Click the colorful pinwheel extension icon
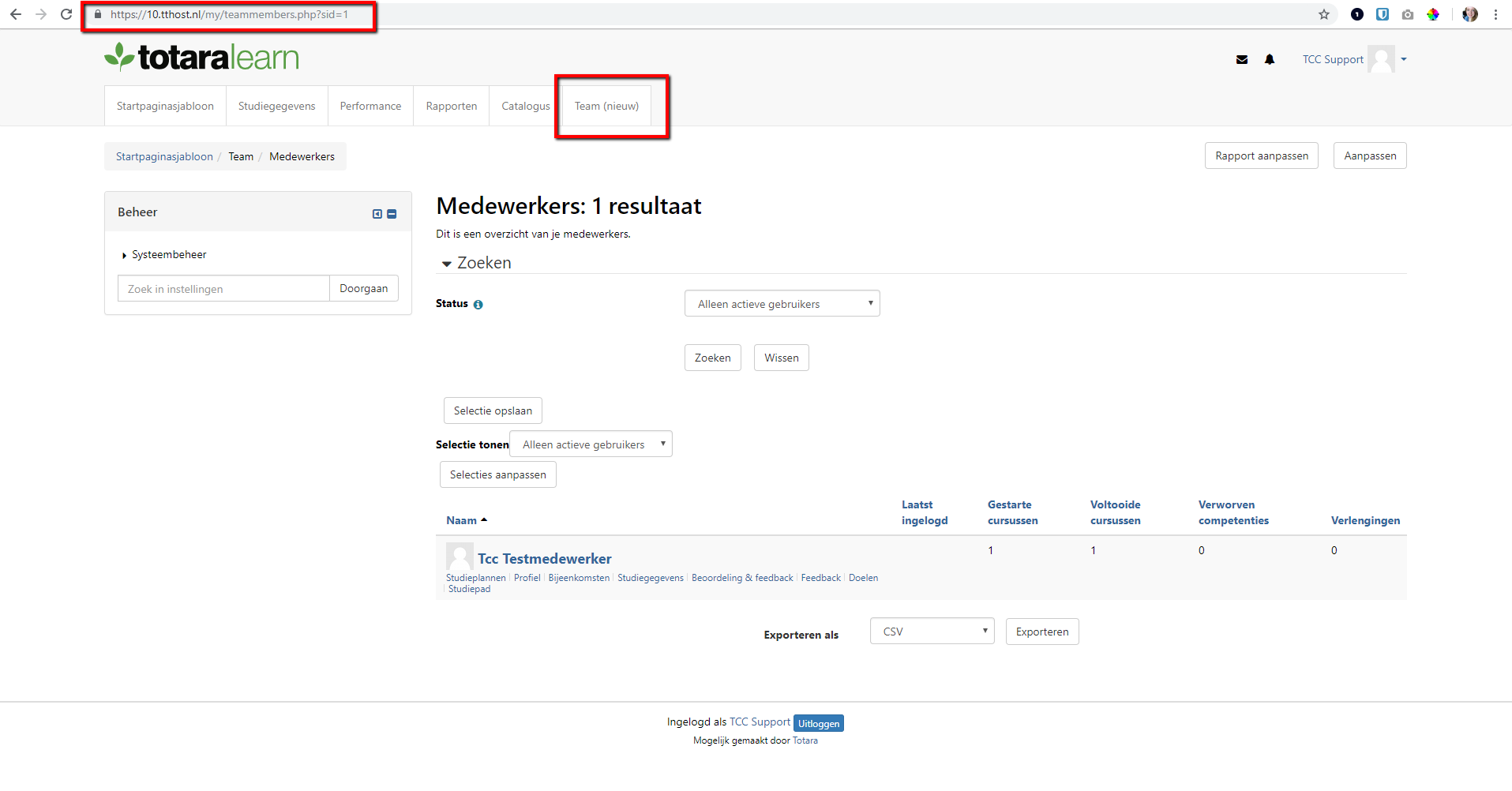Viewport: 1512px width, 791px height. point(1433,14)
